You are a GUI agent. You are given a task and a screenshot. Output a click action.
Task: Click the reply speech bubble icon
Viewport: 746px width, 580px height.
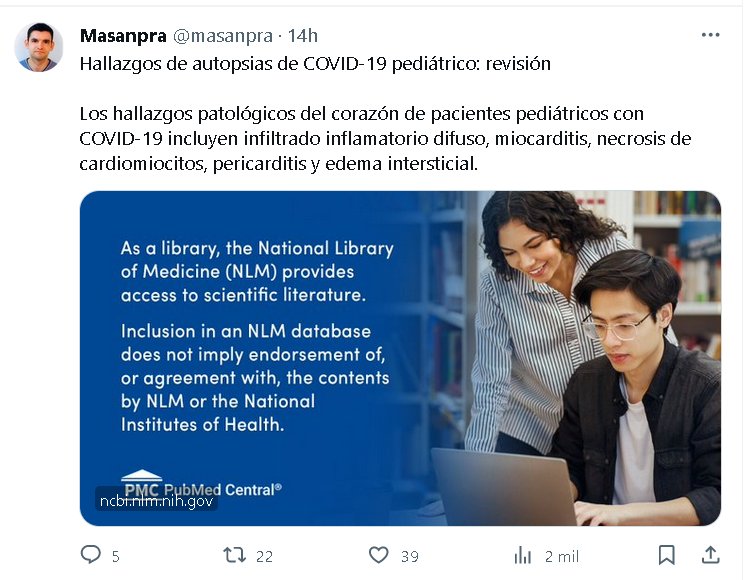point(90,554)
